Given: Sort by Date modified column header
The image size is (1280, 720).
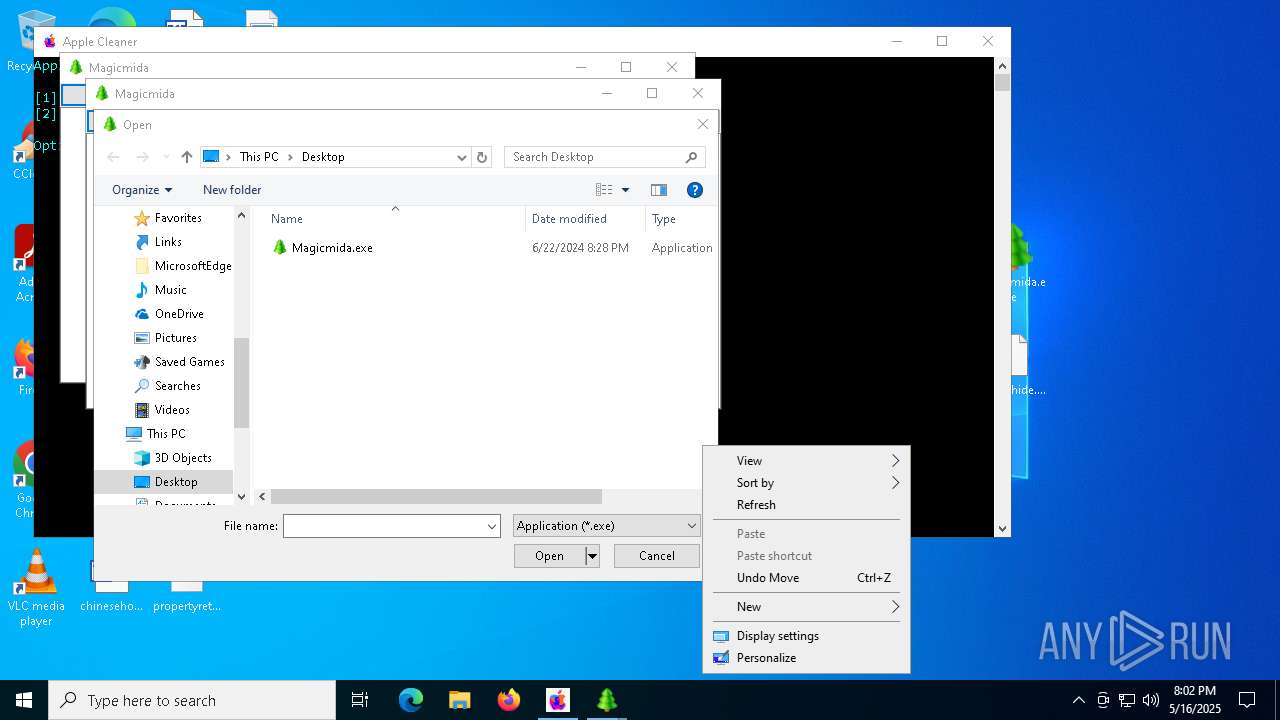Looking at the screenshot, I should tap(586, 219).
